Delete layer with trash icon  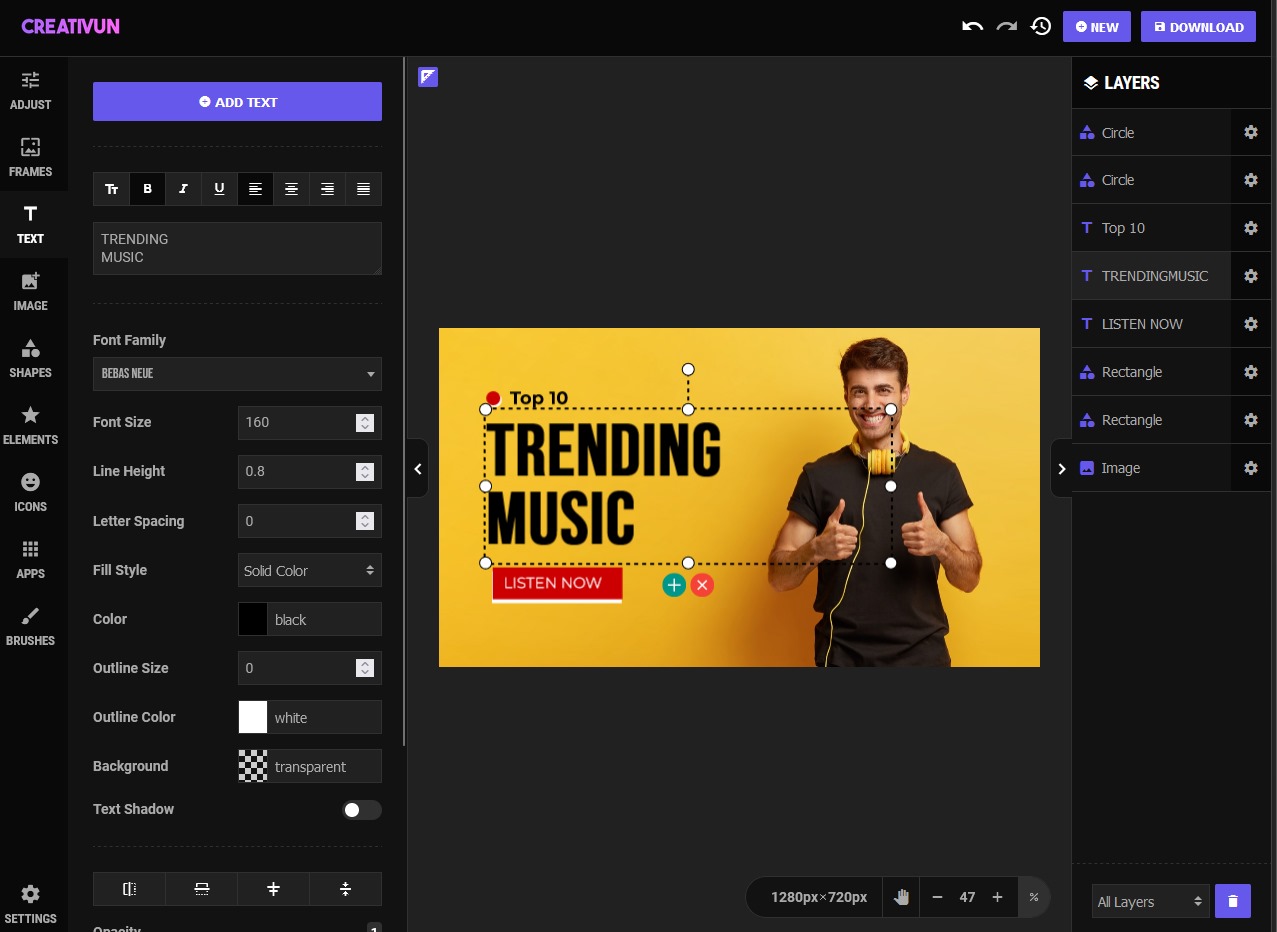[x=1232, y=901]
